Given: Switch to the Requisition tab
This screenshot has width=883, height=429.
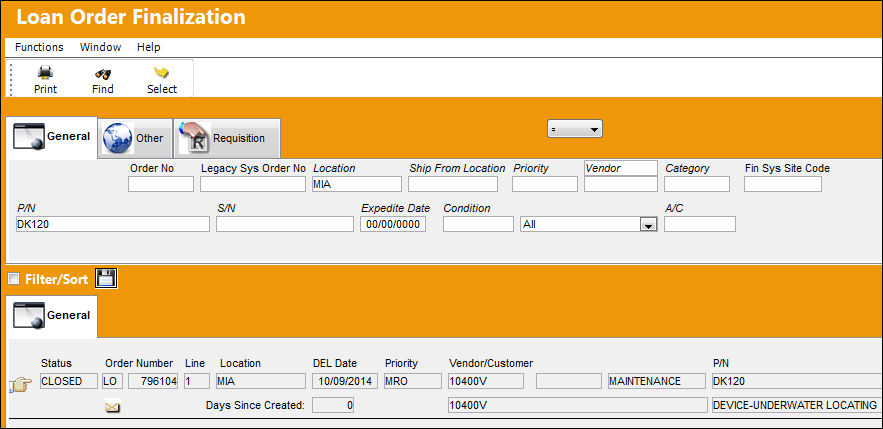Looking at the screenshot, I should pyautogui.click(x=227, y=138).
